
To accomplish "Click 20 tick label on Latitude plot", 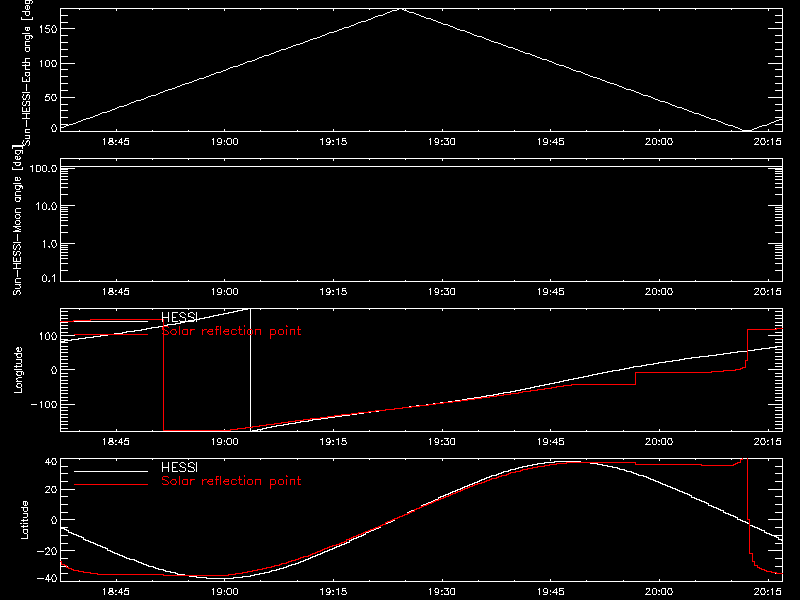I will pos(51,489).
